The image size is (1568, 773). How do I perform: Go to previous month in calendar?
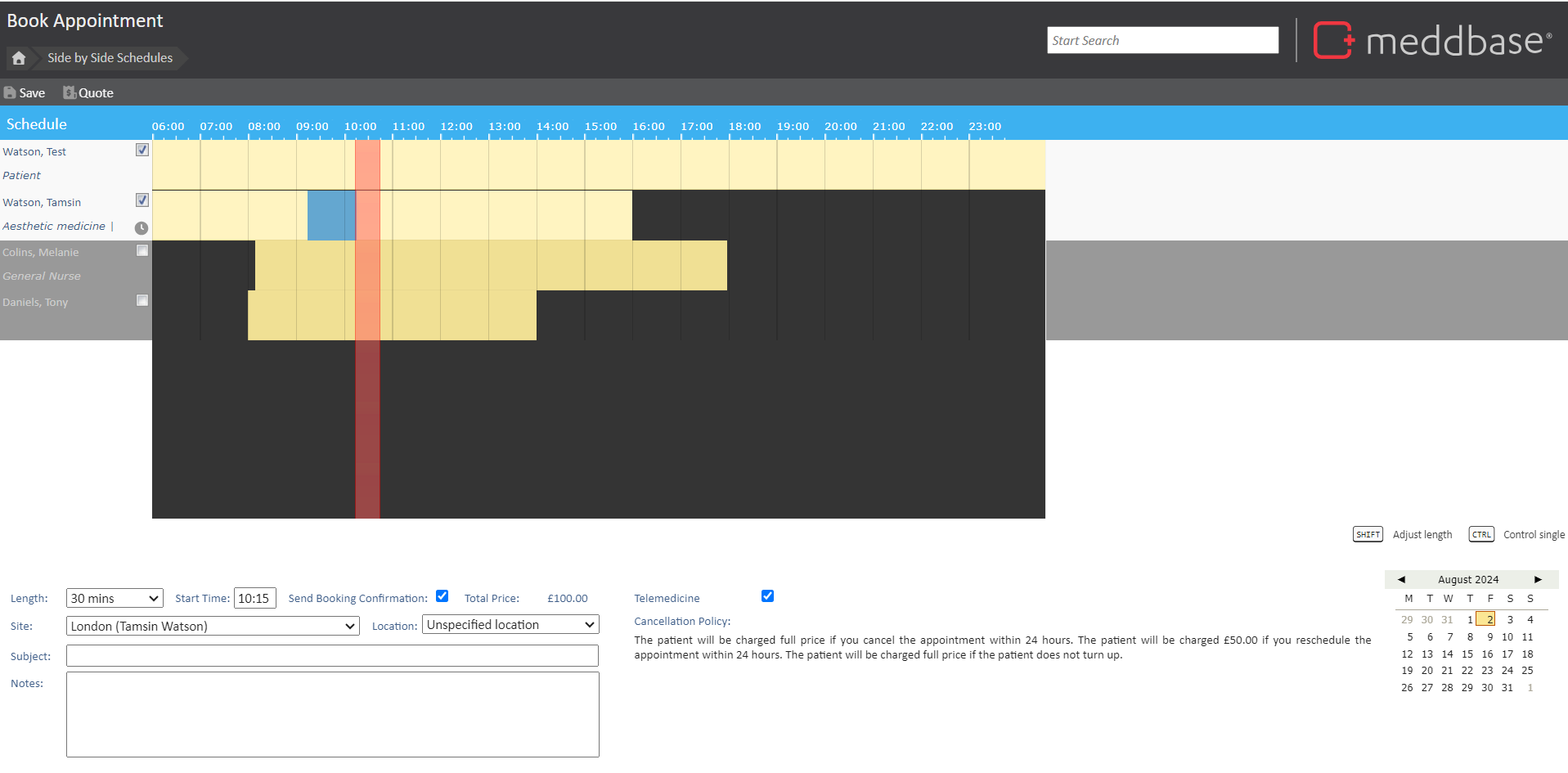tap(1401, 579)
